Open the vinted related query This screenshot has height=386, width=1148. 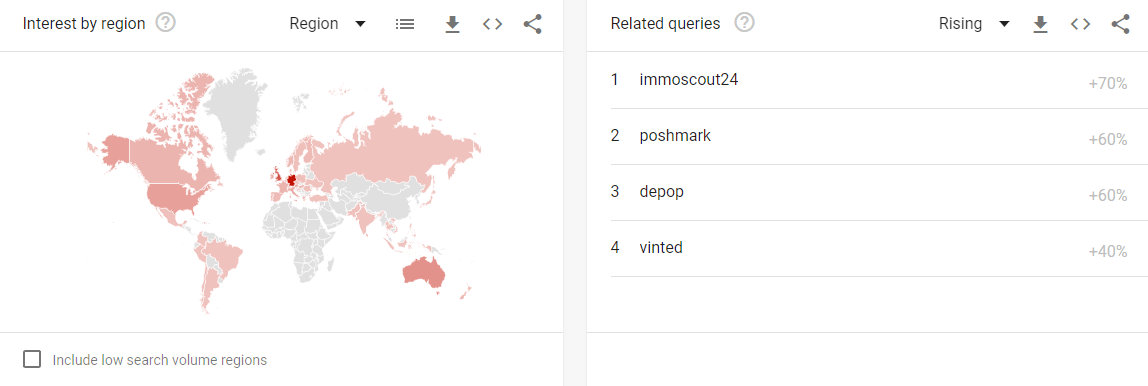point(868,248)
